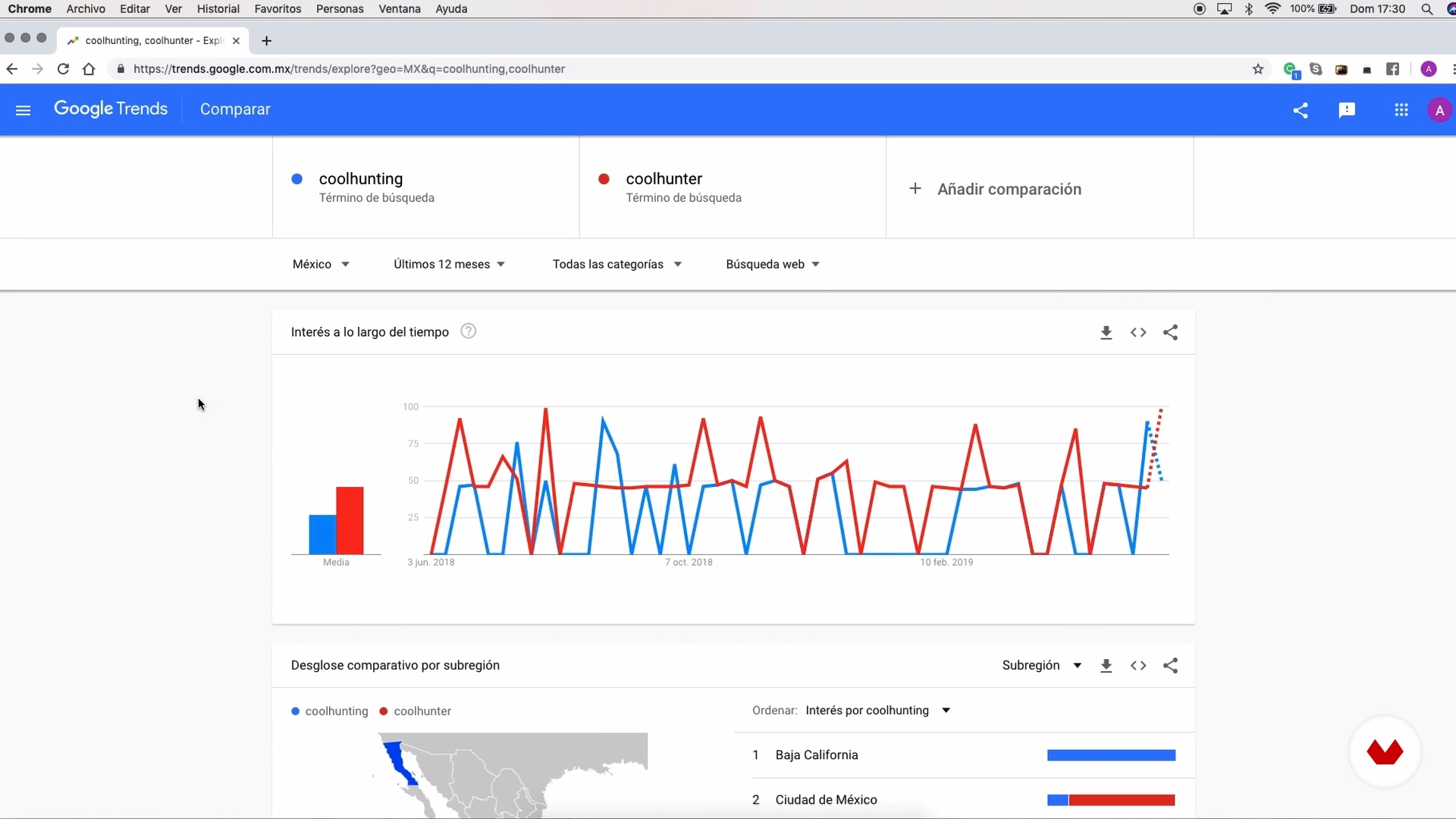1456x819 pixels.
Task: Open the Personas menu
Action: pos(340,9)
